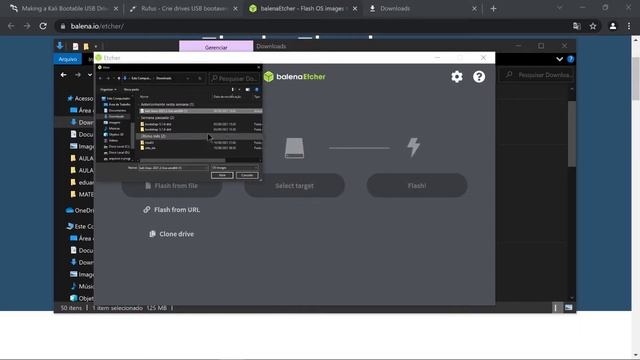Screen dimensions: 640x360
Task: Click Nova pasta in Open dialog
Action: [131, 90]
